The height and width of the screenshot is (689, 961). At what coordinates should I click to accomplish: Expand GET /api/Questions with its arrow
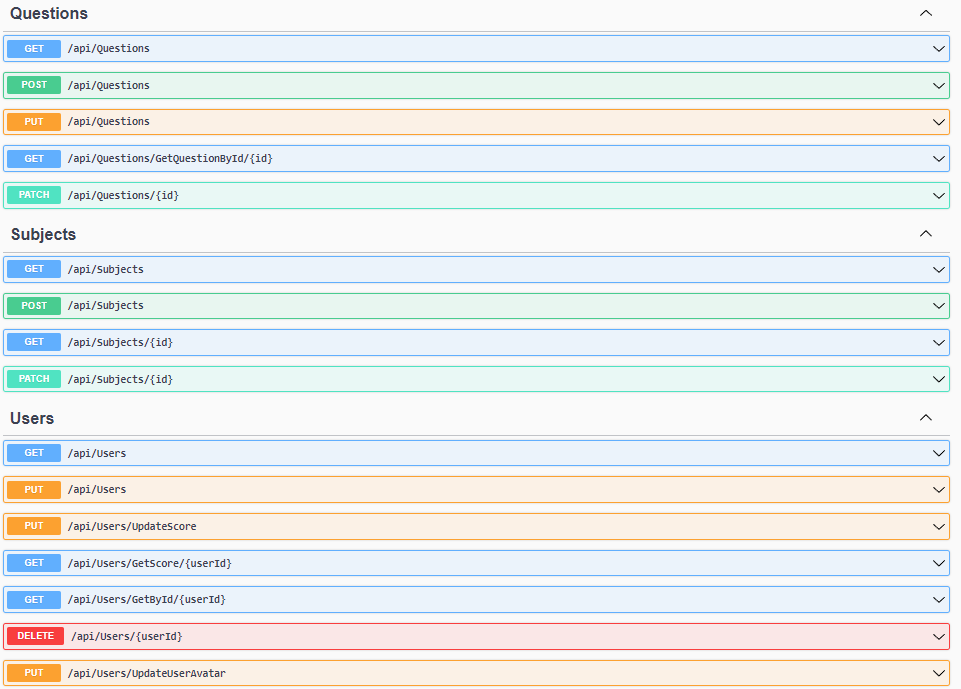click(938, 48)
